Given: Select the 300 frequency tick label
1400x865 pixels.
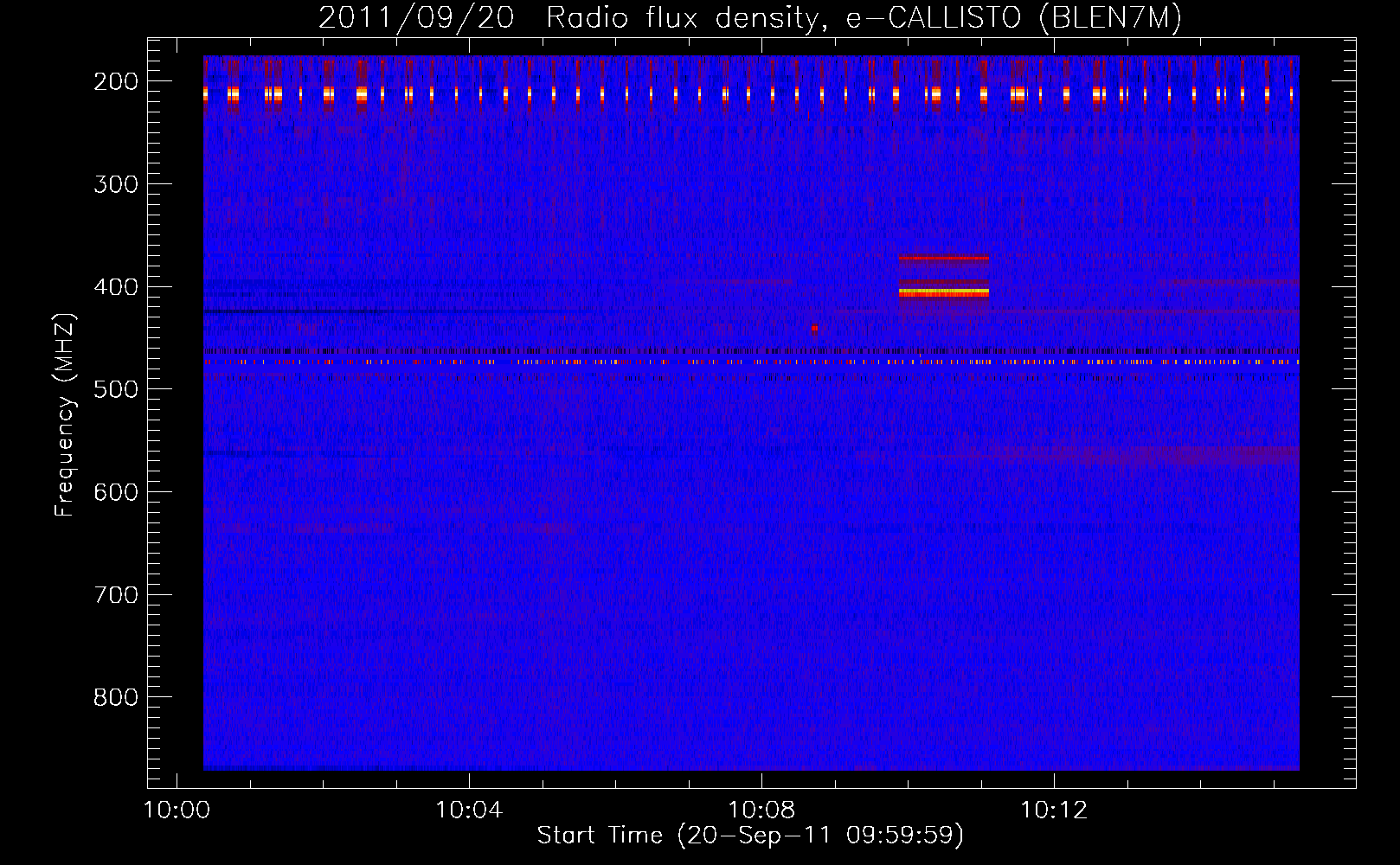Looking at the screenshot, I should (116, 184).
